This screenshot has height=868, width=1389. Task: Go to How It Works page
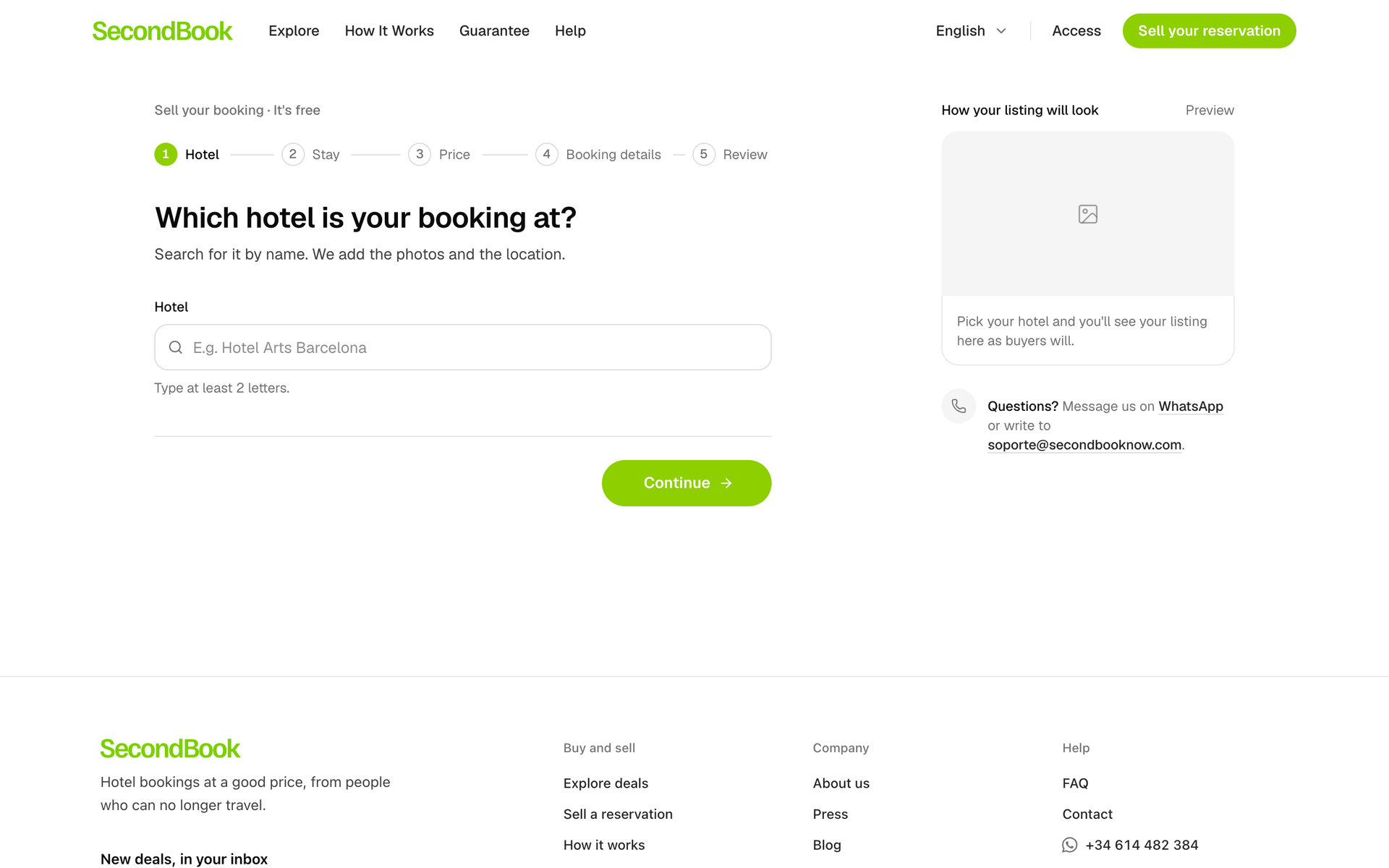tap(389, 31)
